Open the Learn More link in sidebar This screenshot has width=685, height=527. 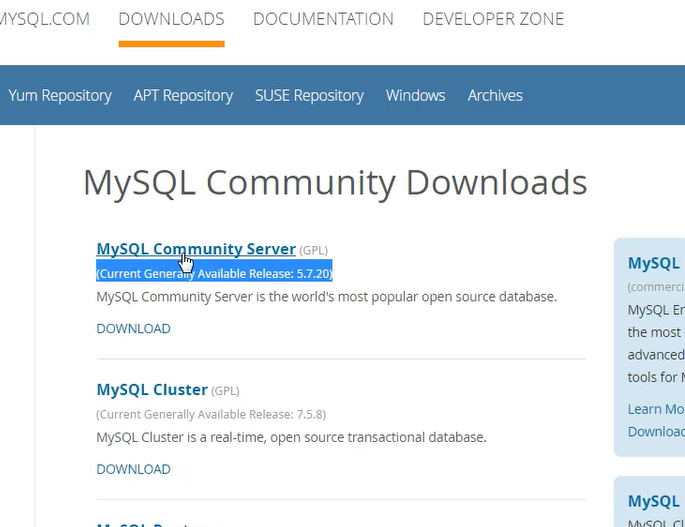point(656,409)
